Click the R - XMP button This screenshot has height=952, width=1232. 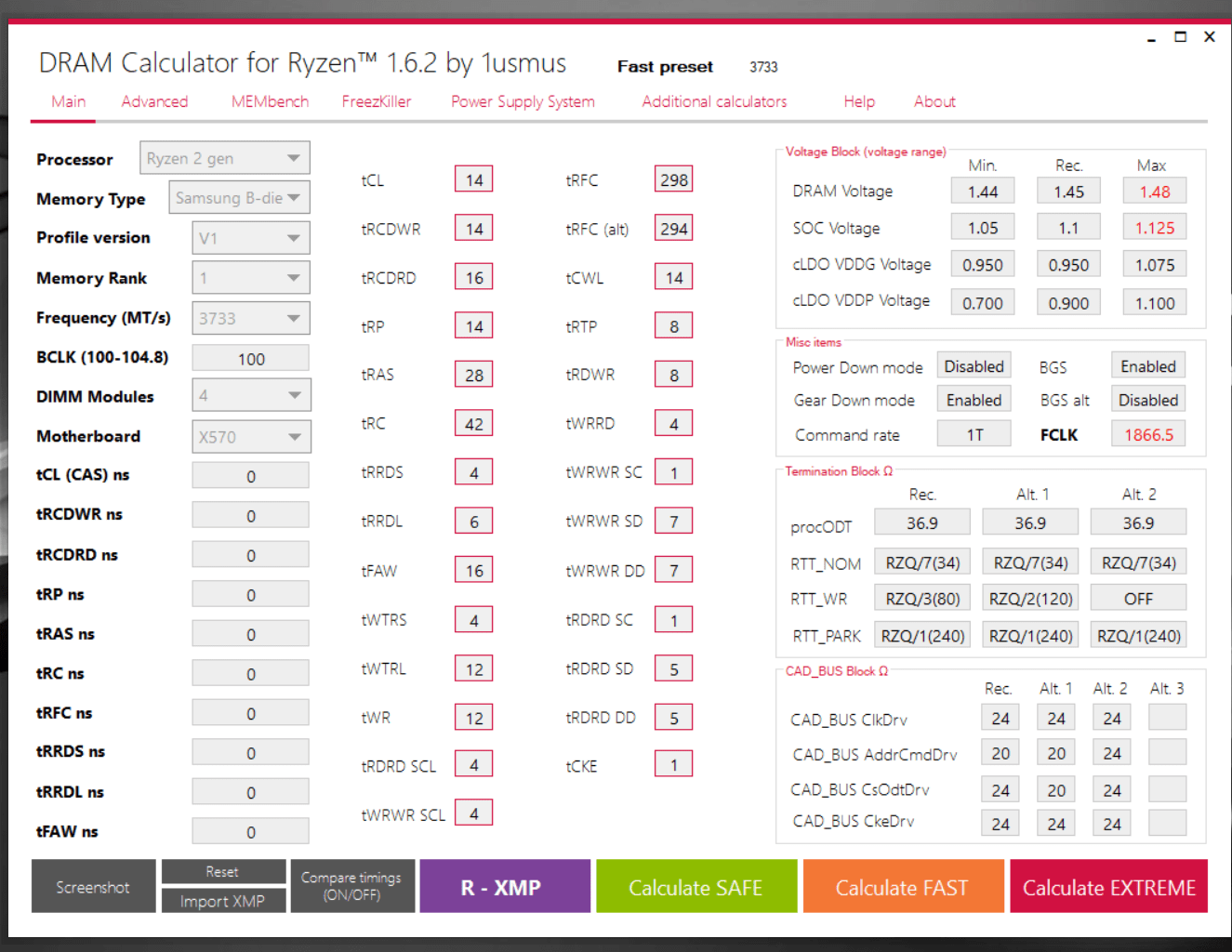pos(505,886)
